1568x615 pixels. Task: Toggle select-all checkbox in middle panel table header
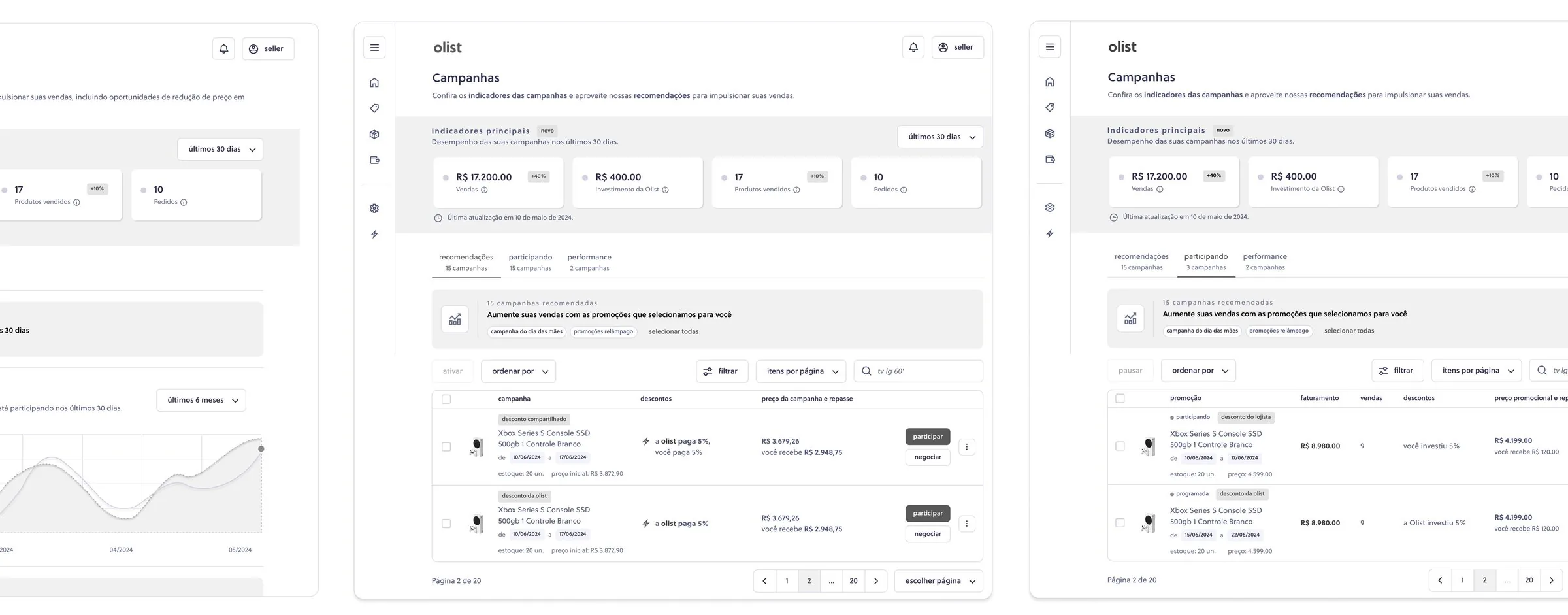point(446,399)
